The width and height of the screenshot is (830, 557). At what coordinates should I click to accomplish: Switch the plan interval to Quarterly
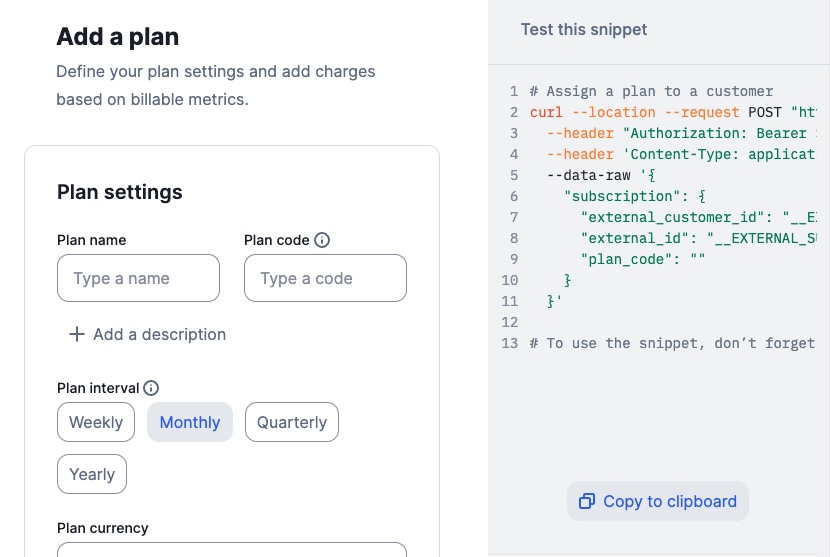click(x=292, y=422)
